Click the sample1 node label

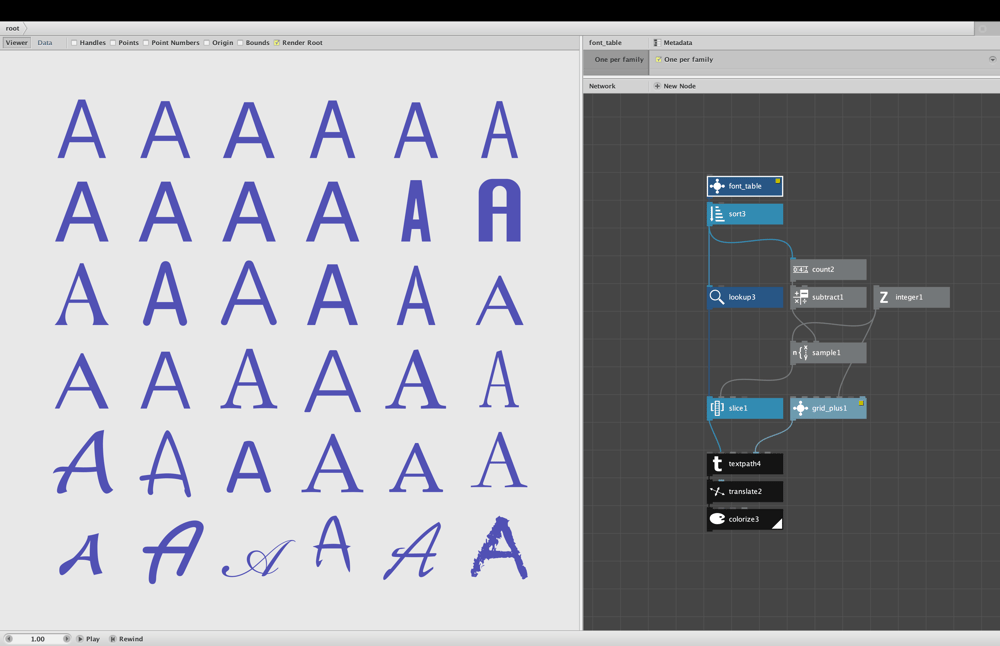(x=826, y=353)
